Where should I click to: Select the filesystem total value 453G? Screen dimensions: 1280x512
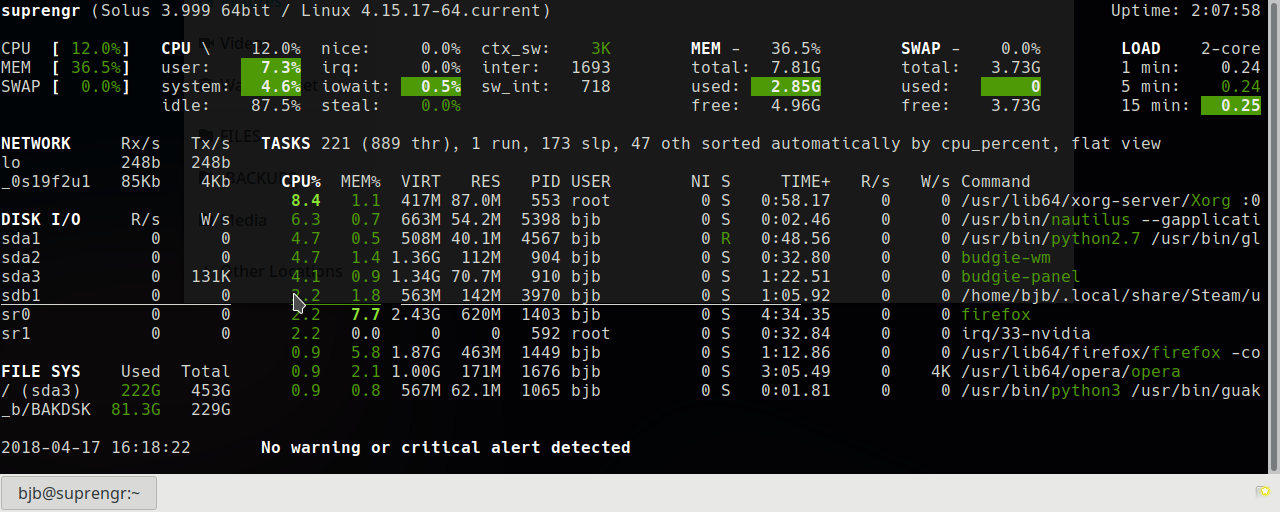click(x=211, y=390)
